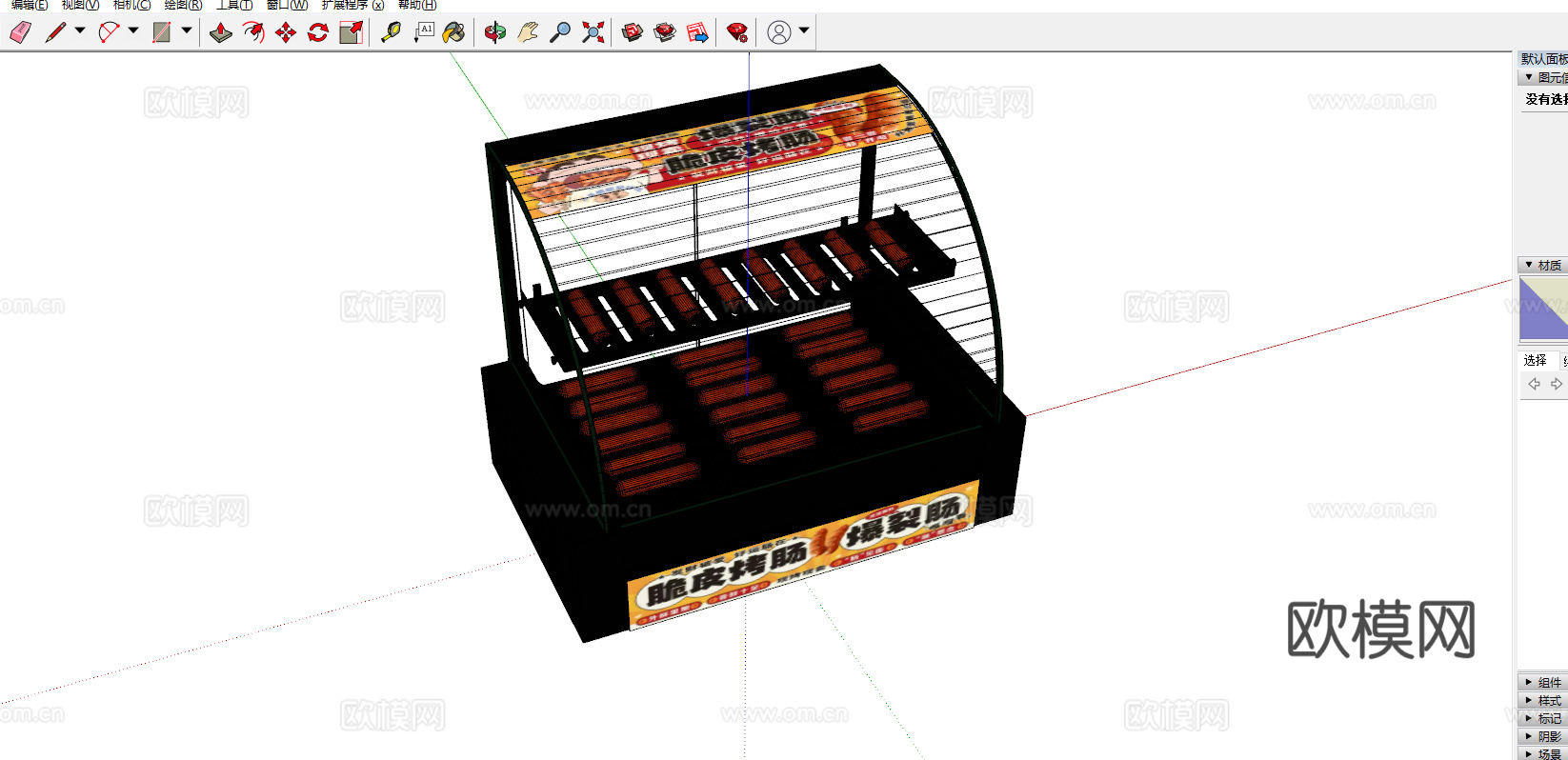Click the materials back arrow
Viewport: 1568px width, 760px height.
(x=1534, y=384)
